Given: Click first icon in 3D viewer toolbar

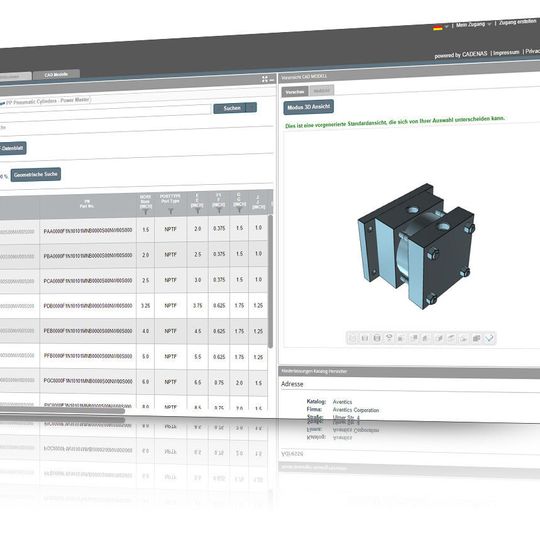Looking at the screenshot, I should pyautogui.click(x=352, y=338).
